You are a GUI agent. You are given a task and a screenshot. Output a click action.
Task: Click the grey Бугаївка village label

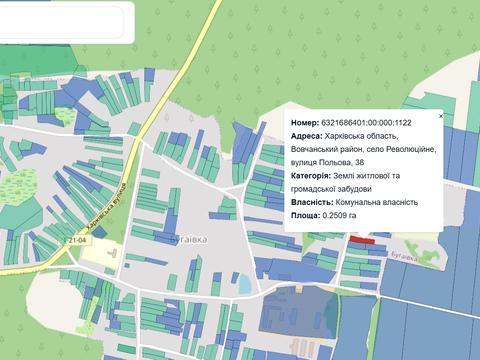coord(189,239)
